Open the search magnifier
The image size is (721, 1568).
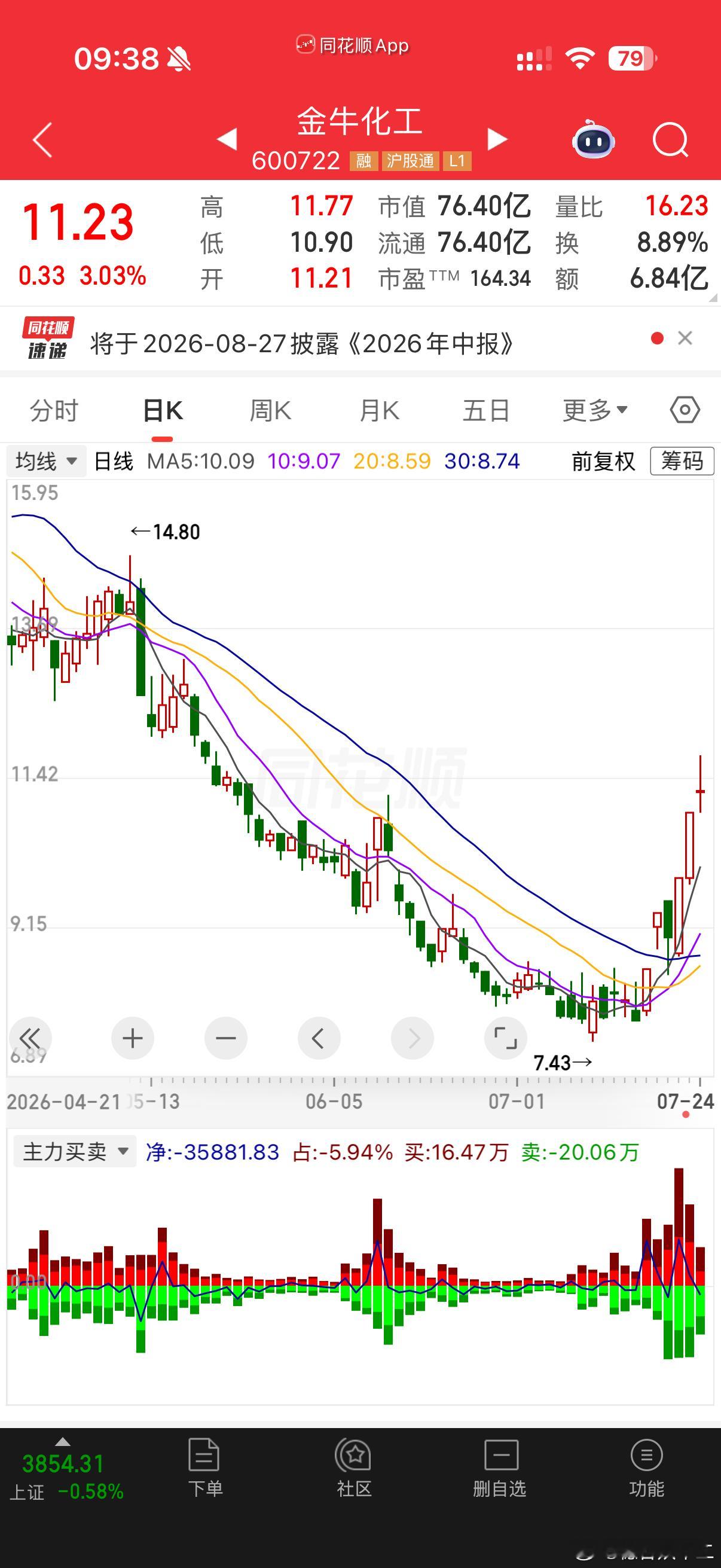[x=670, y=140]
